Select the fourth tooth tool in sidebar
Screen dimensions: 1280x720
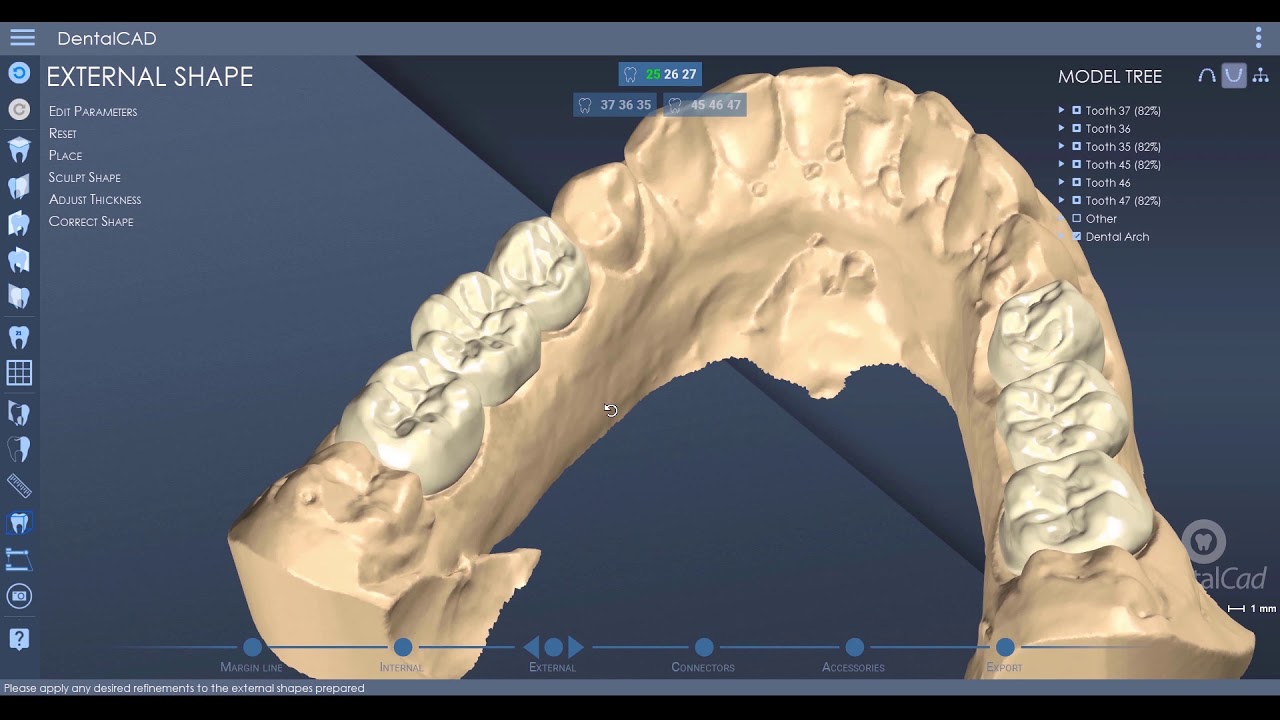click(19, 260)
